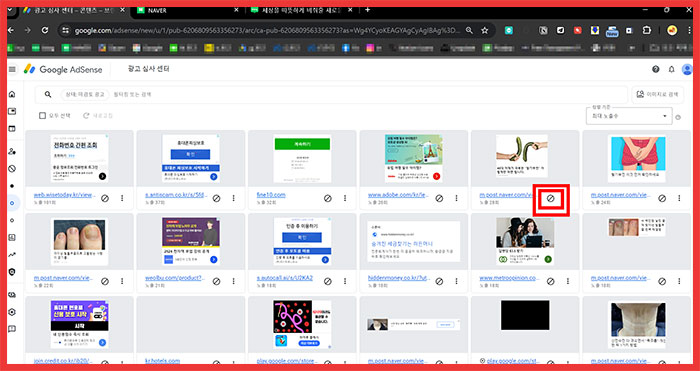This screenshot has height=371, width=700.
Task: Reload the page in Chrome
Action: pyautogui.click(x=45, y=30)
